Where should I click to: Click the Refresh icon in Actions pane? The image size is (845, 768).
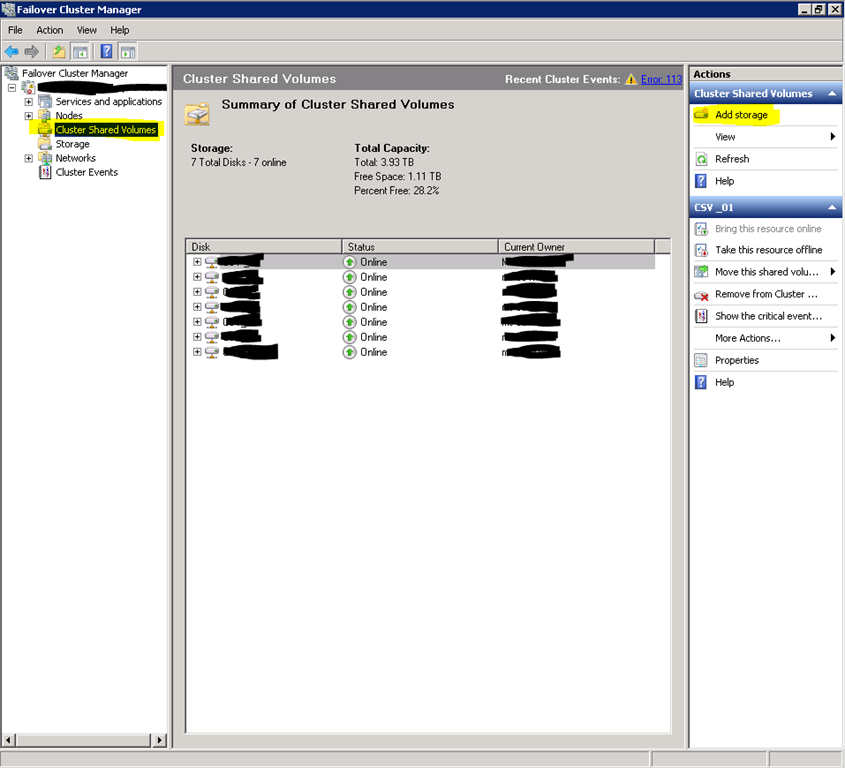pyautogui.click(x=701, y=159)
